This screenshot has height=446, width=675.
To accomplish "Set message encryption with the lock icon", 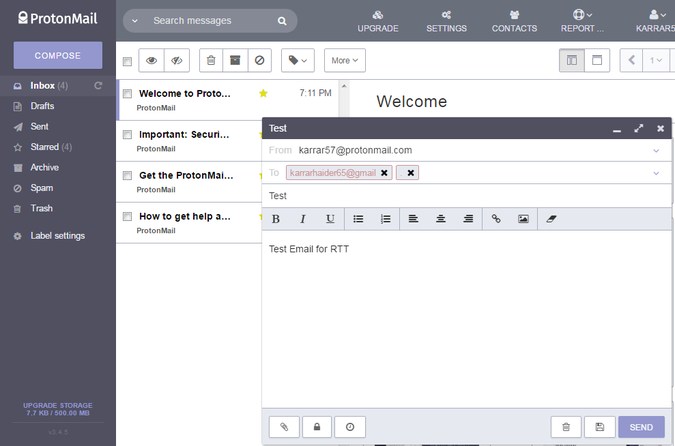I will tap(317, 427).
